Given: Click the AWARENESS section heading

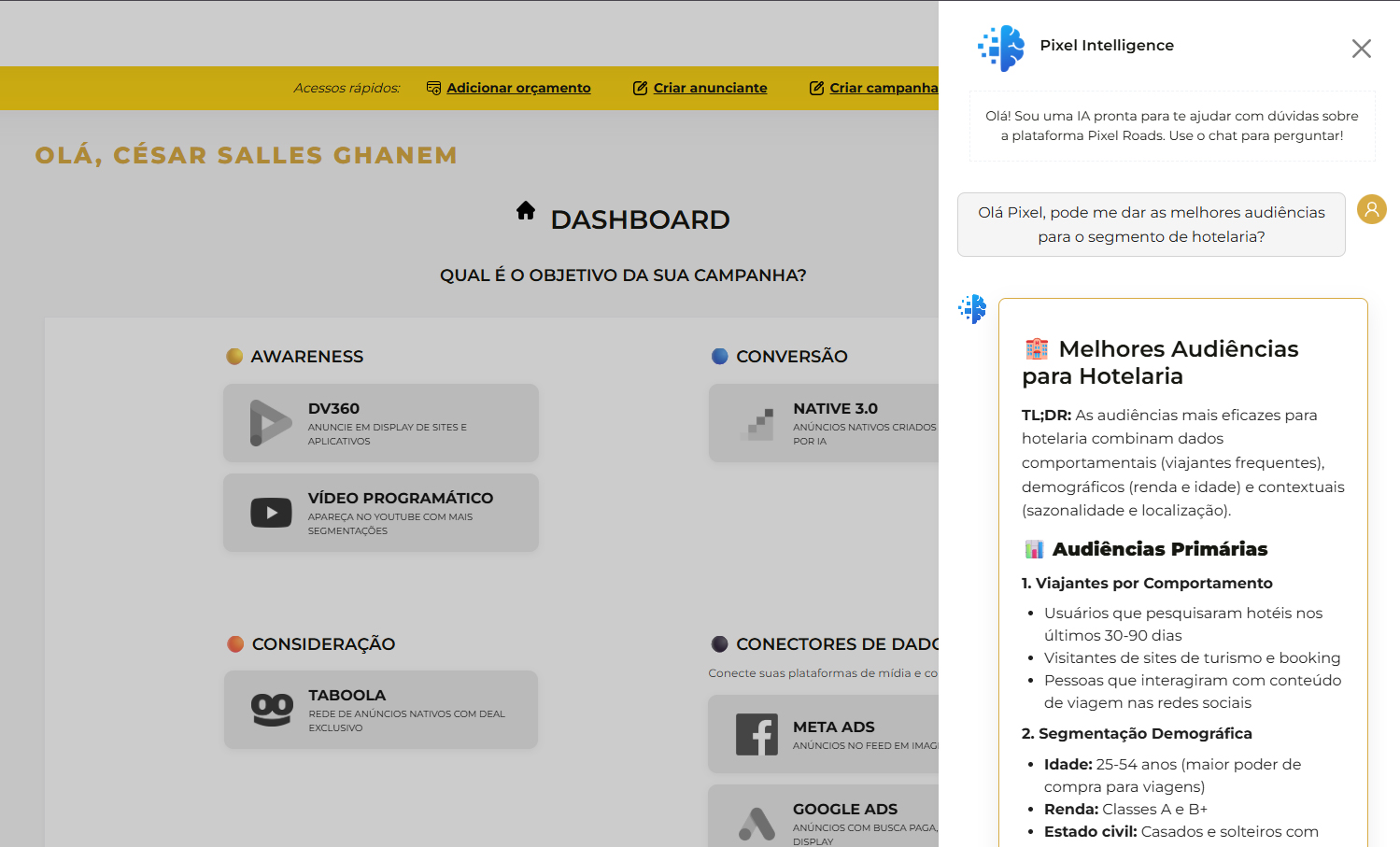Looking at the screenshot, I should tap(307, 357).
